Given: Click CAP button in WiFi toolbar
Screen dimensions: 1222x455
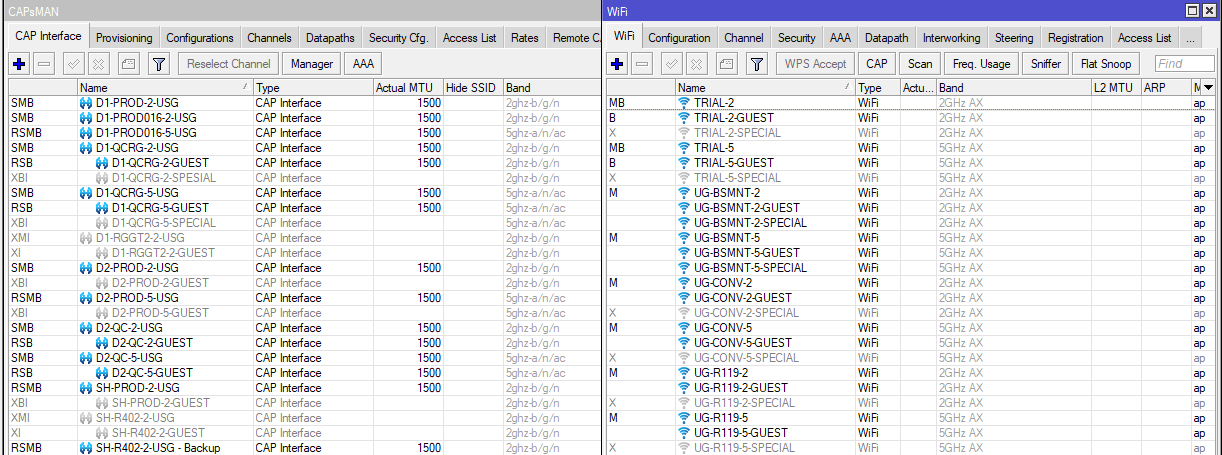Looking at the screenshot, I should tap(877, 64).
